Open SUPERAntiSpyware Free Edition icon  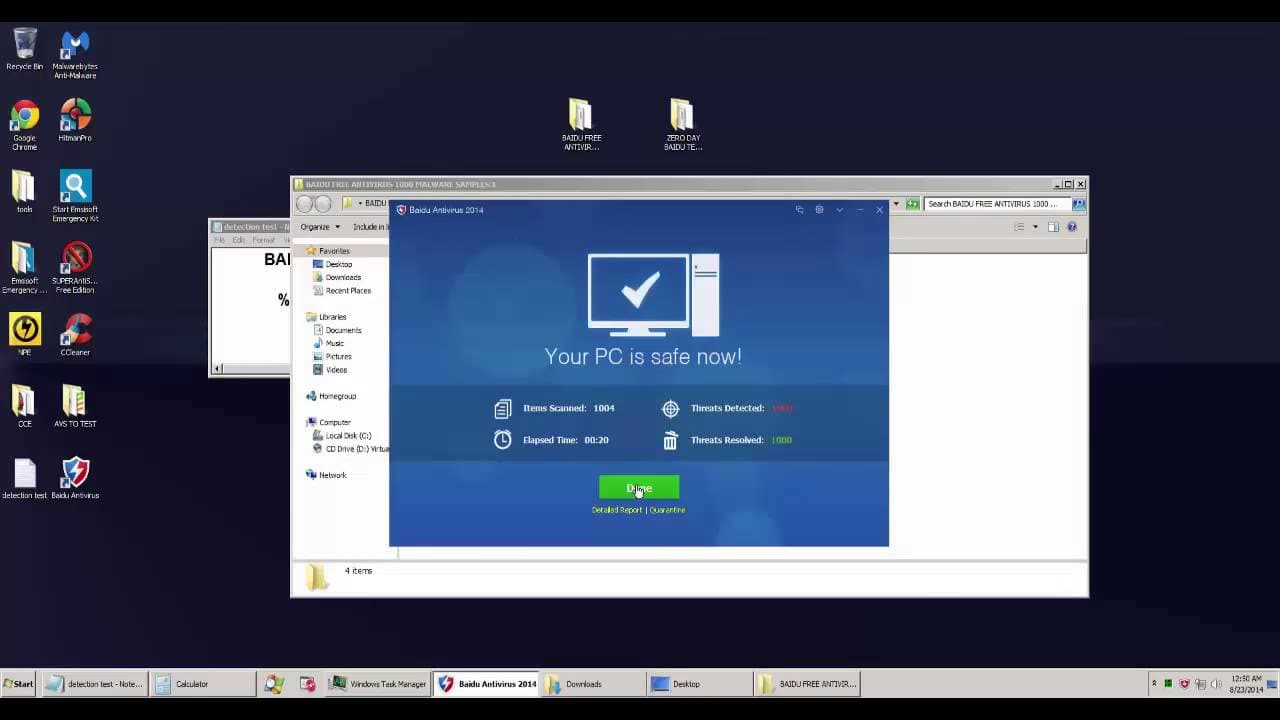pyautogui.click(x=75, y=268)
